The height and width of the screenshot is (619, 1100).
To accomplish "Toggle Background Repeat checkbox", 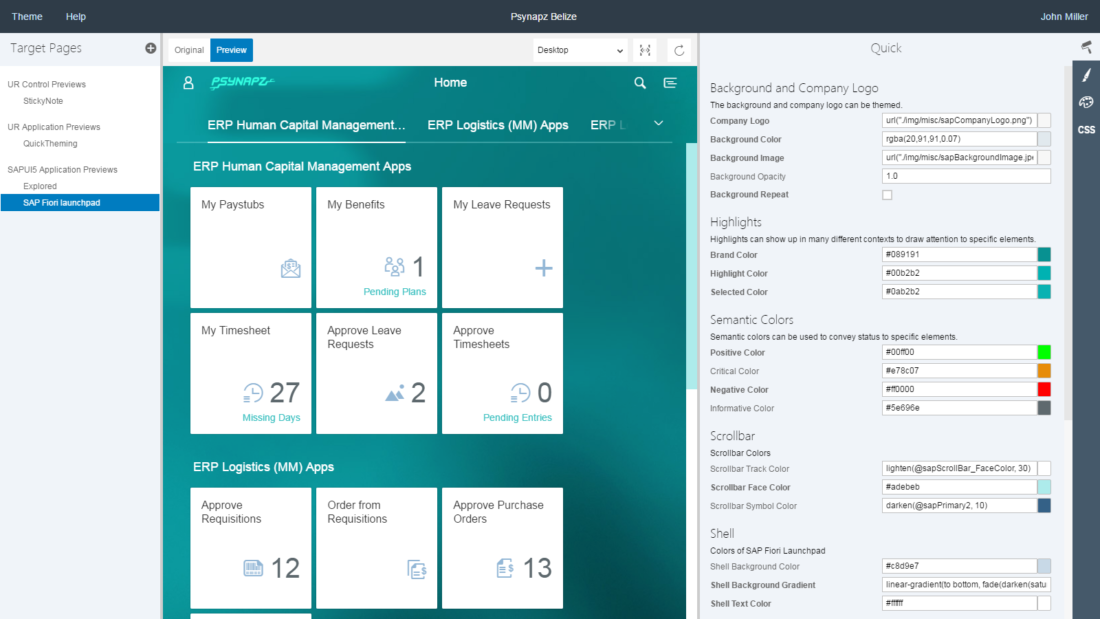I will (x=887, y=195).
